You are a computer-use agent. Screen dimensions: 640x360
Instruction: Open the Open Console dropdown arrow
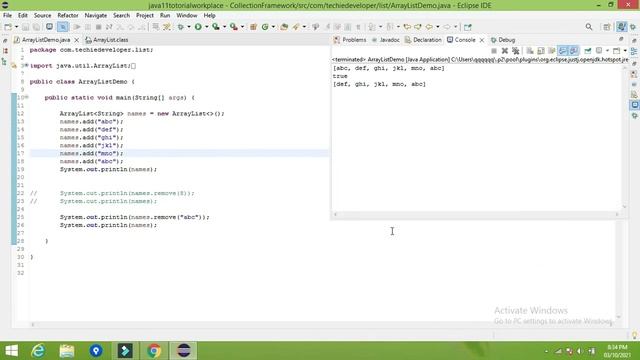[x=625, y=51]
